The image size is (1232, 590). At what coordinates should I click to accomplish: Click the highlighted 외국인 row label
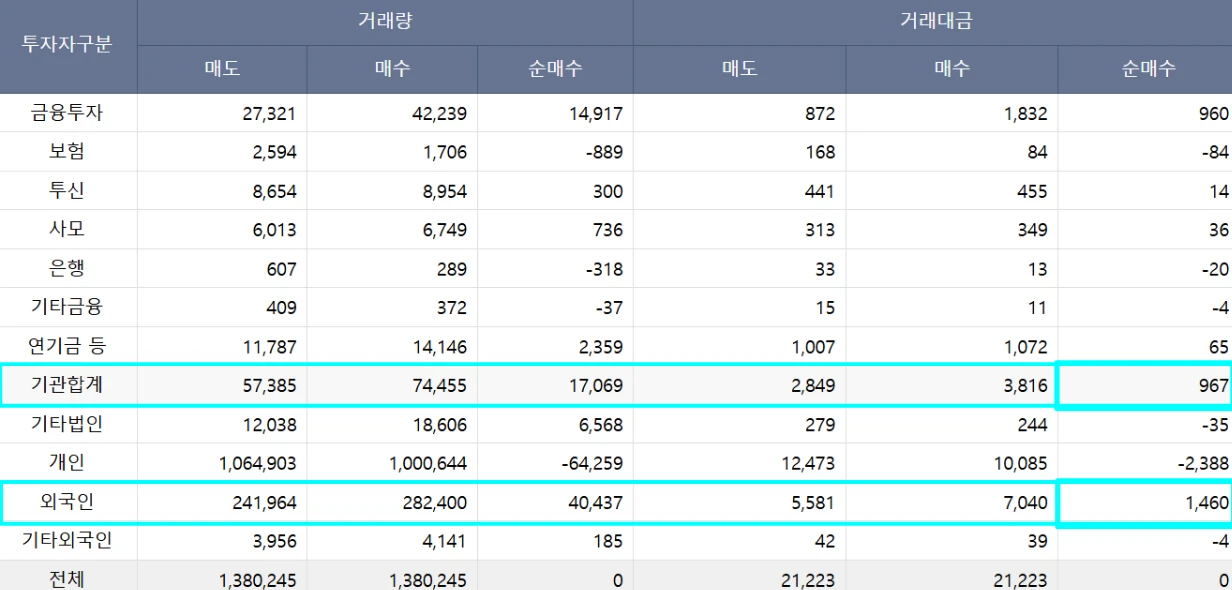point(67,502)
